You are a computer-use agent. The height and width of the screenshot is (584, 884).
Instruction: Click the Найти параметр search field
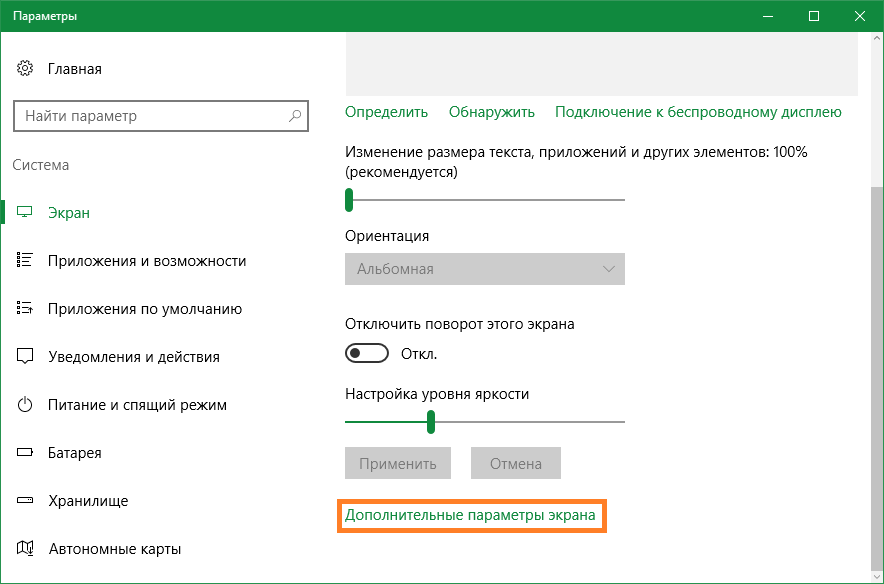click(150, 116)
